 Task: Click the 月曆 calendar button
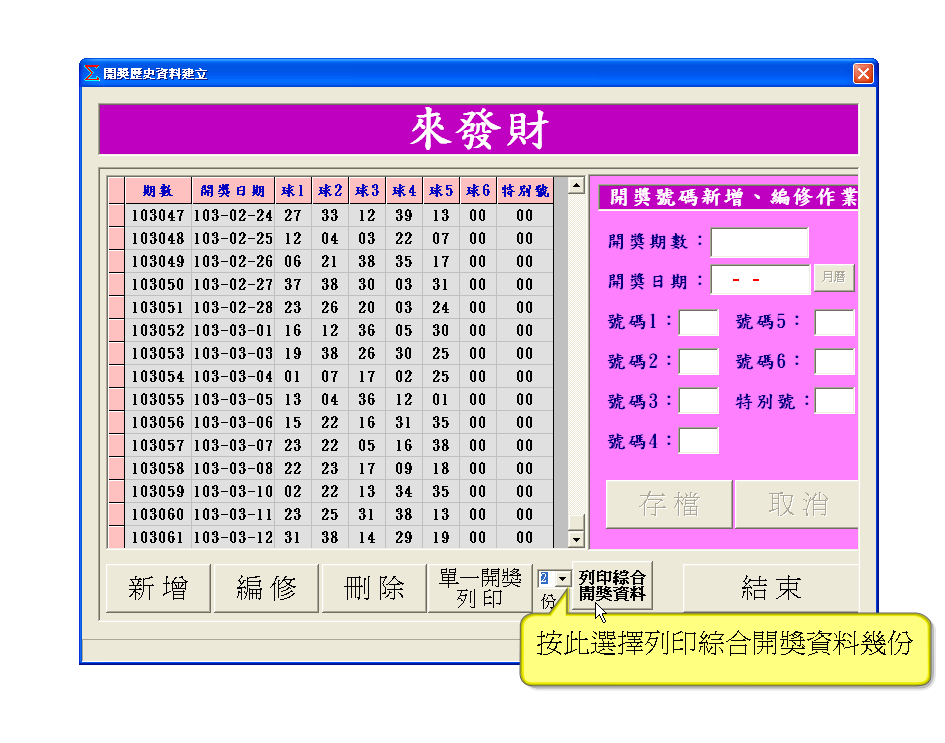833,279
